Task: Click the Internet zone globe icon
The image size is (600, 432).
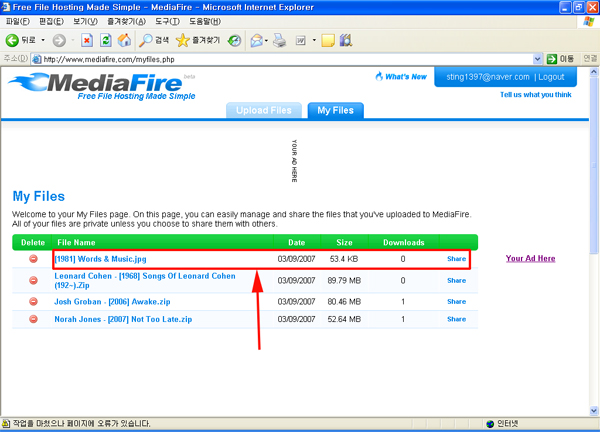Action: 490,424
